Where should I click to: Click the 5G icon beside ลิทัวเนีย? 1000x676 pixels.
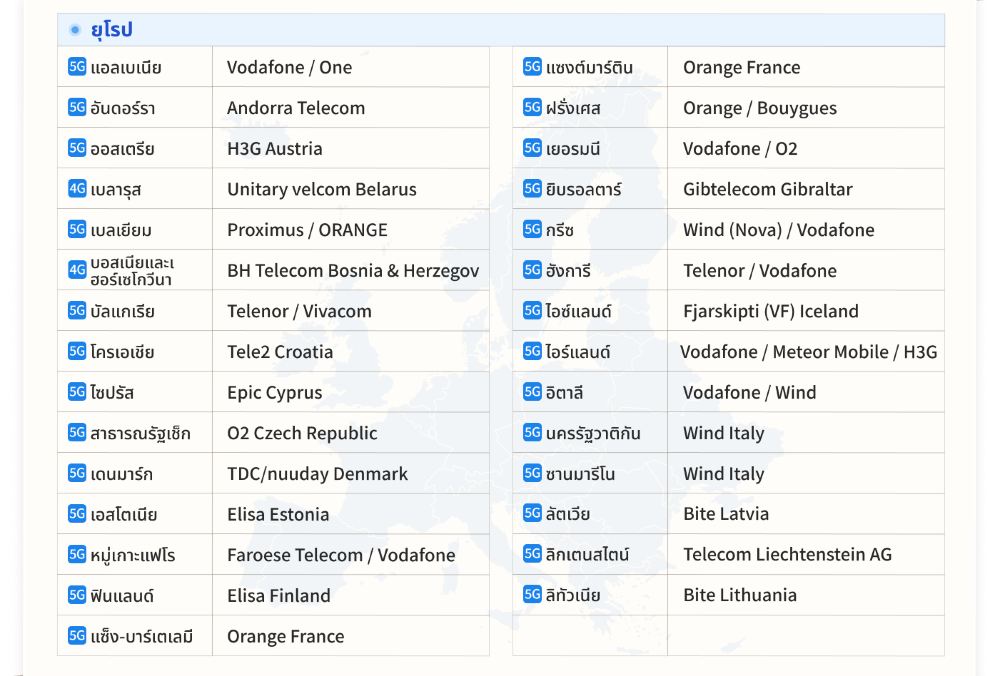click(x=532, y=595)
